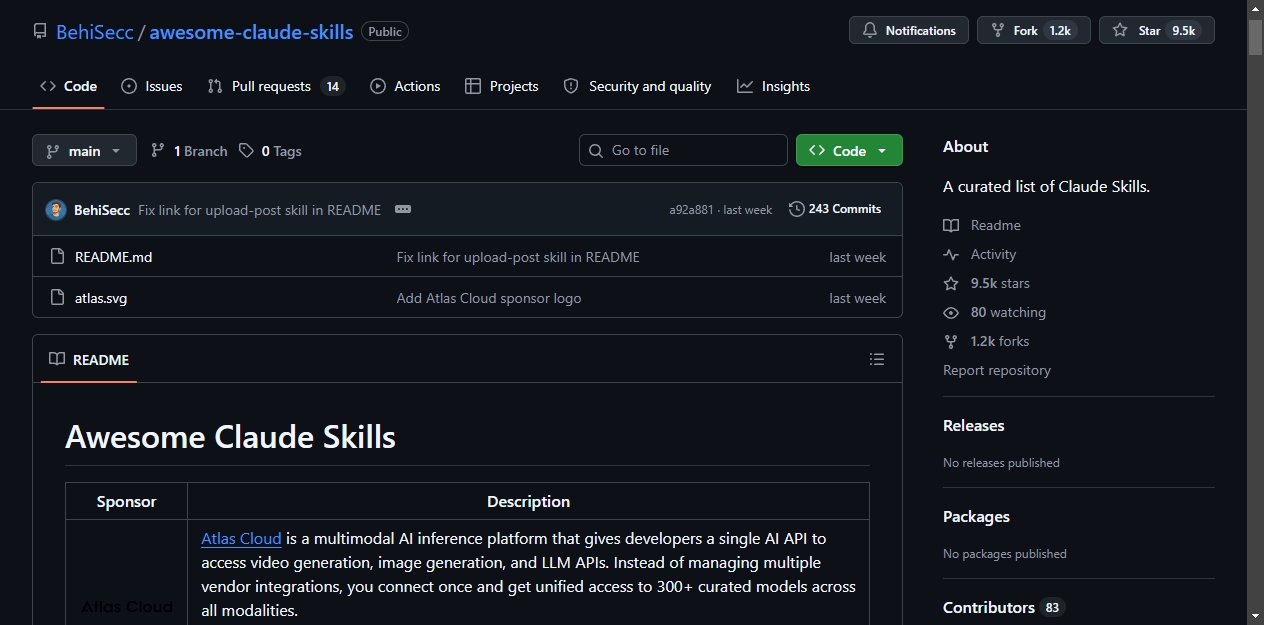The height and width of the screenshot is (625, 1264).
Task: Click the play icon on Actions tab
Action: 378,86
